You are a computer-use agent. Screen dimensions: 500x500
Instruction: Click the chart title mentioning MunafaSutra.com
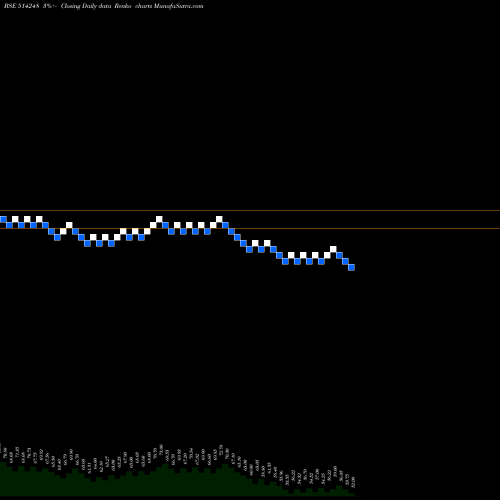pyautogui.click(x=104, y=6)
